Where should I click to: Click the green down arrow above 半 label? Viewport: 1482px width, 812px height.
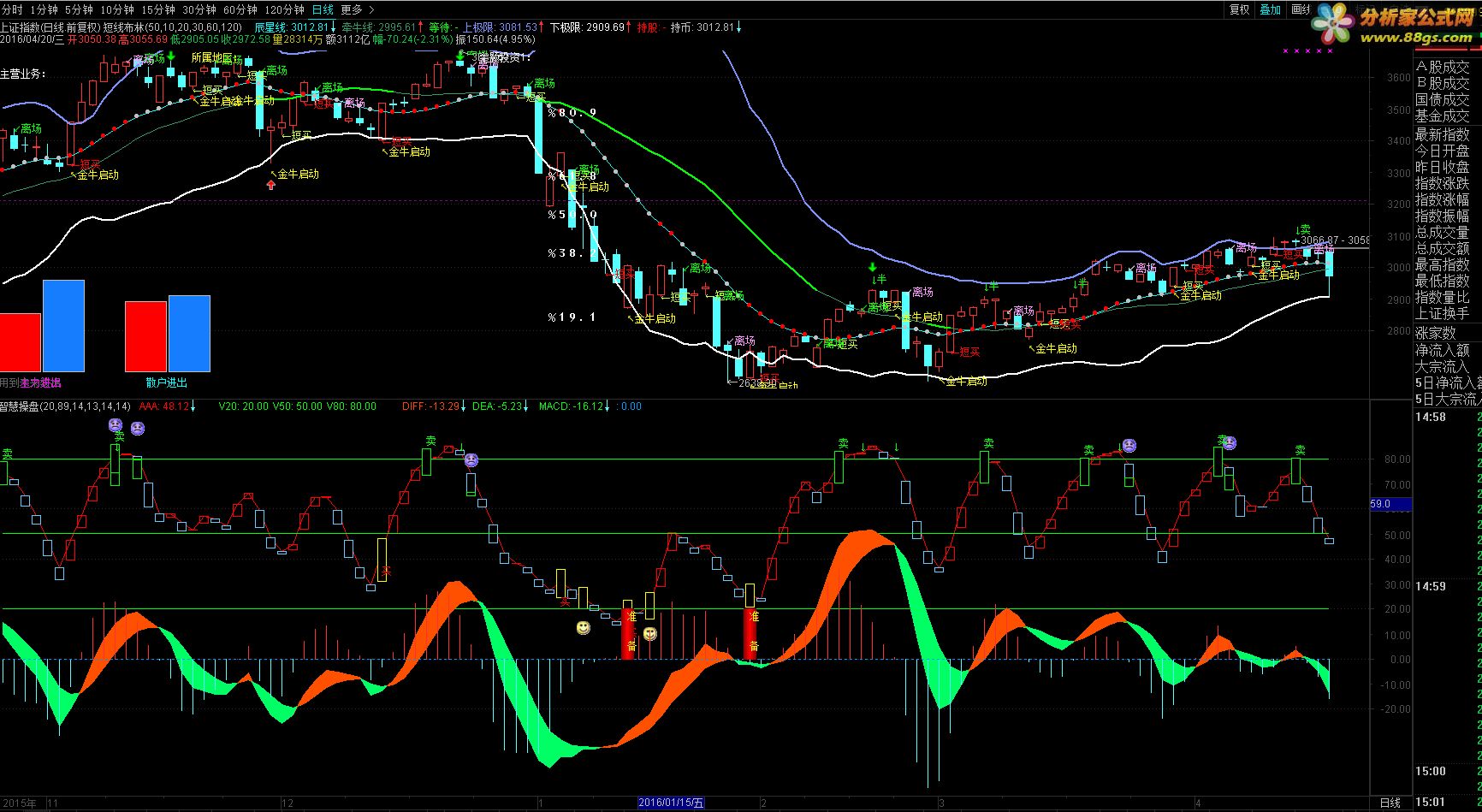[872, 268]
